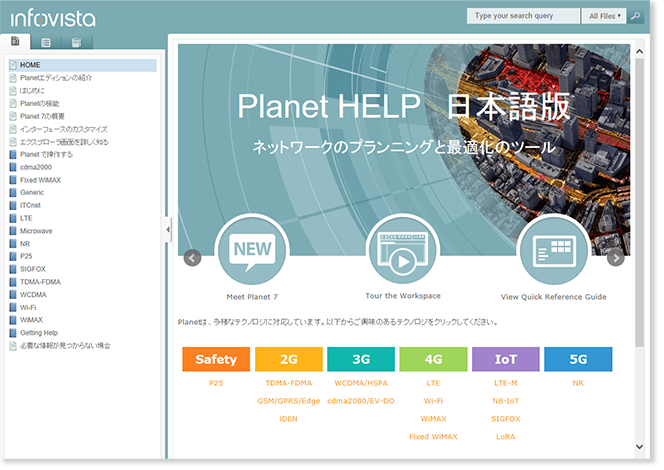Collapse the left navigation pane

(168, 229)
